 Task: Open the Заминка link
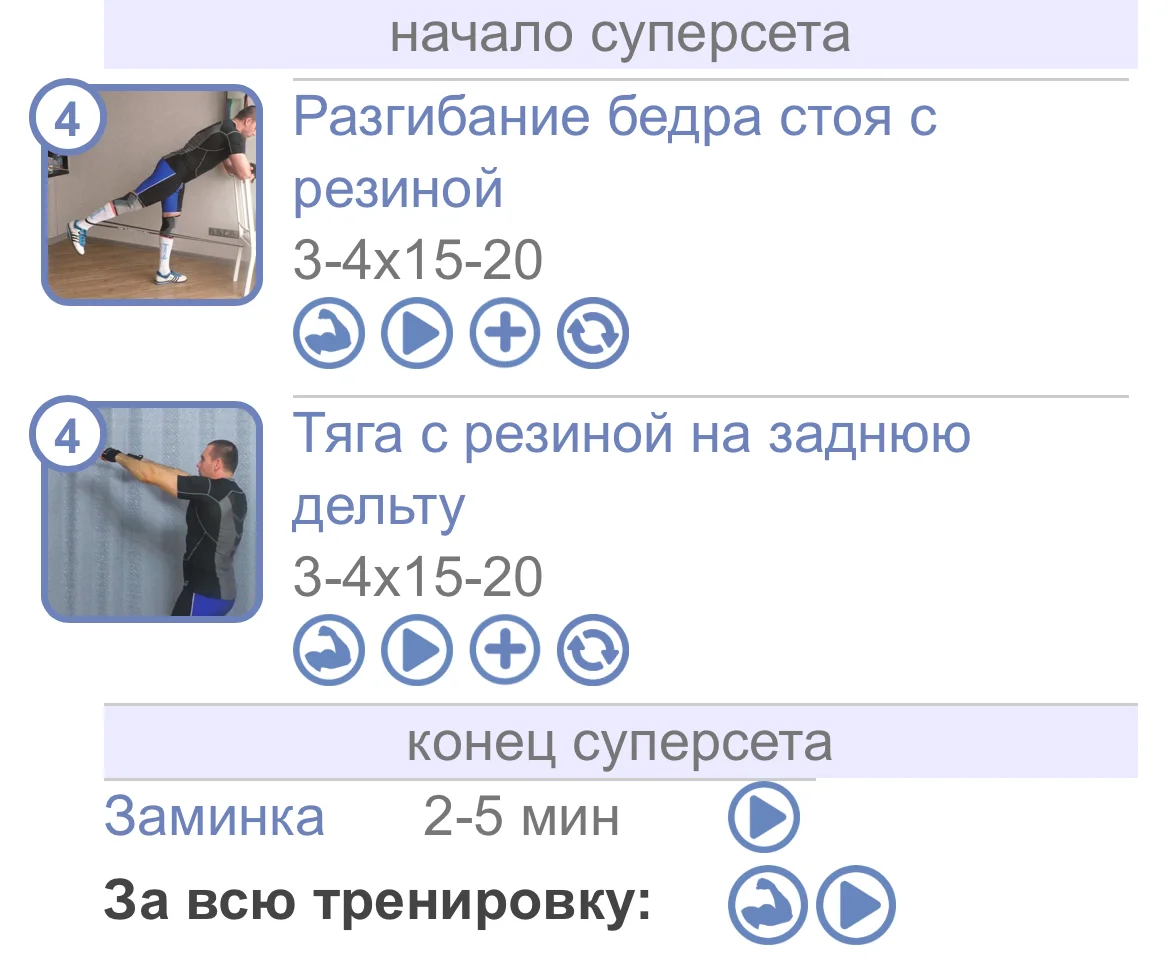coord(214,817)
